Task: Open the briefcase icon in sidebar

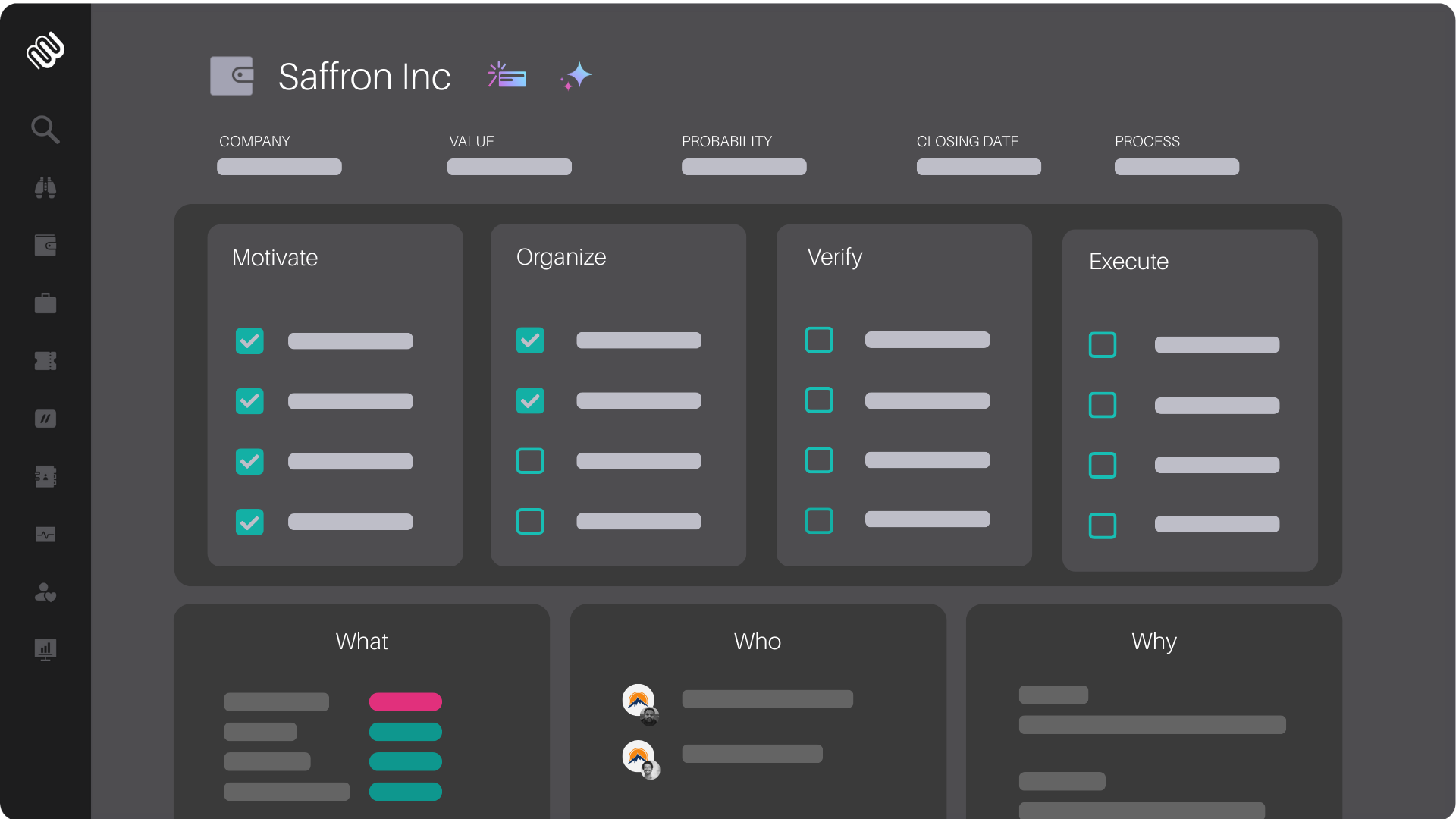Action: coord(45,303)
